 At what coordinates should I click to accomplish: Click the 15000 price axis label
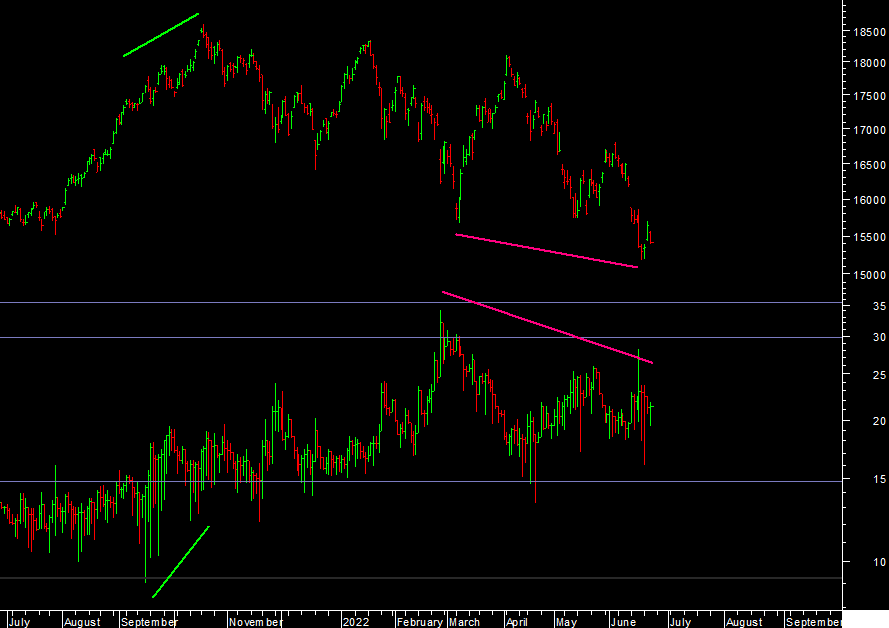[x=869, y=275]
